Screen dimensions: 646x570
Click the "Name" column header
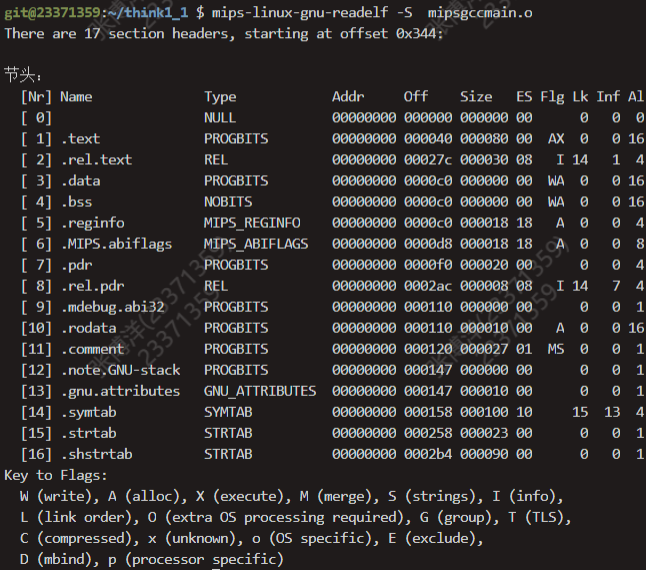pyautogui.click(x=76, y=97)
